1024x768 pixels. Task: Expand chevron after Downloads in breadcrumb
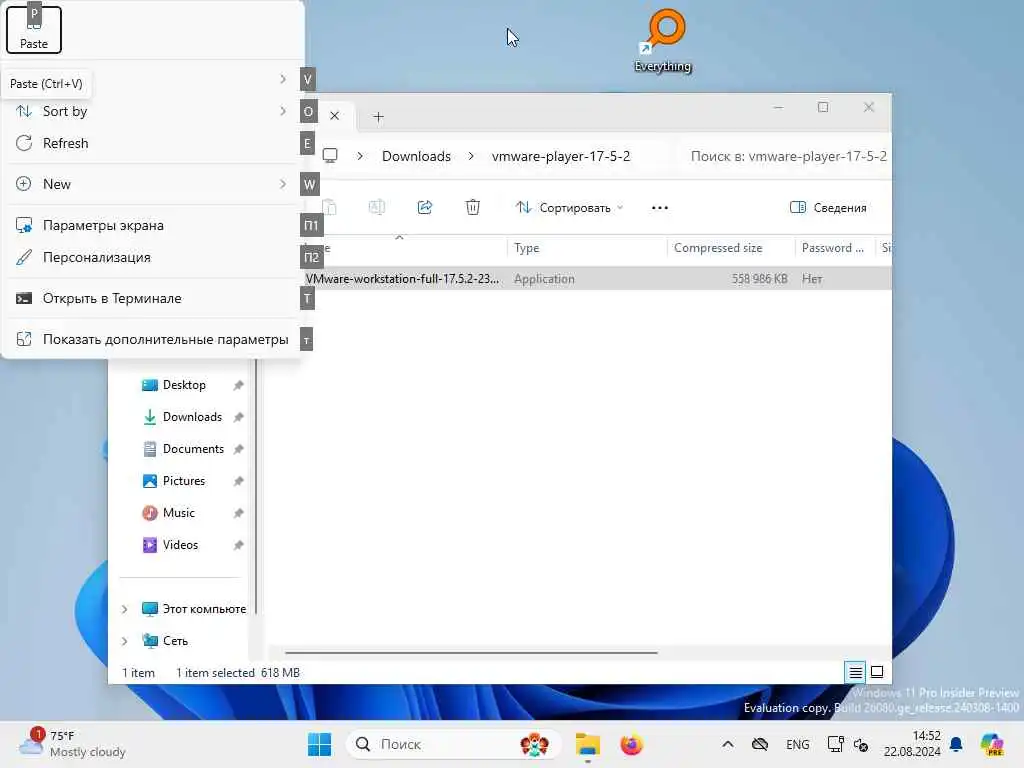471,157
